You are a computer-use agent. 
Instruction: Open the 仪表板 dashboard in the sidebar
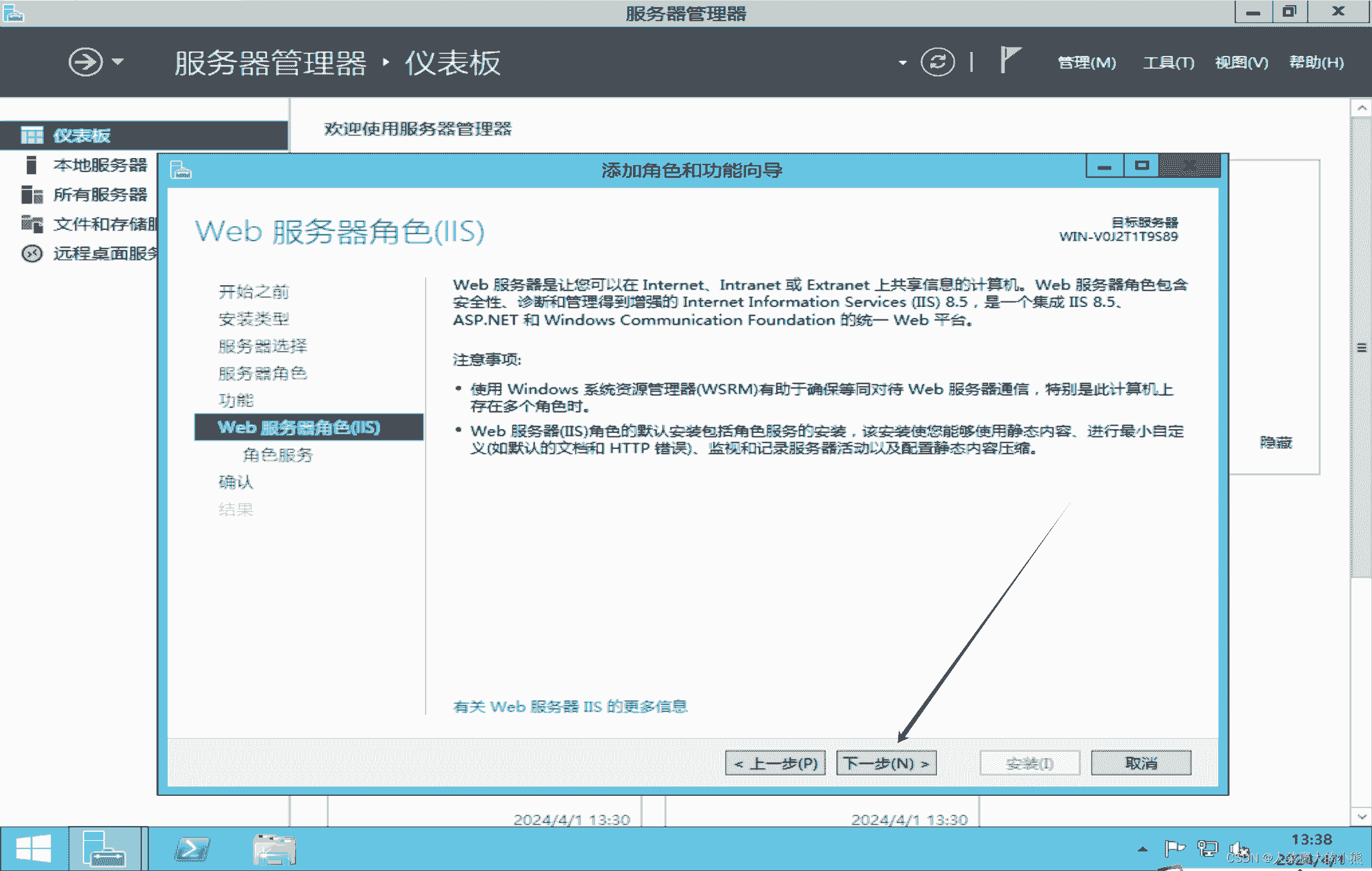pos(82,136)
